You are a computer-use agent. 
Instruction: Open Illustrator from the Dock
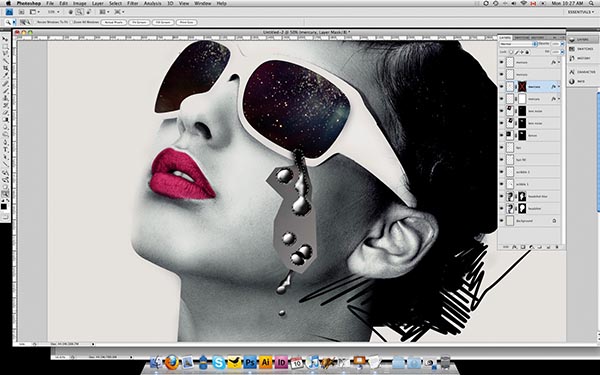pos(266,362)
